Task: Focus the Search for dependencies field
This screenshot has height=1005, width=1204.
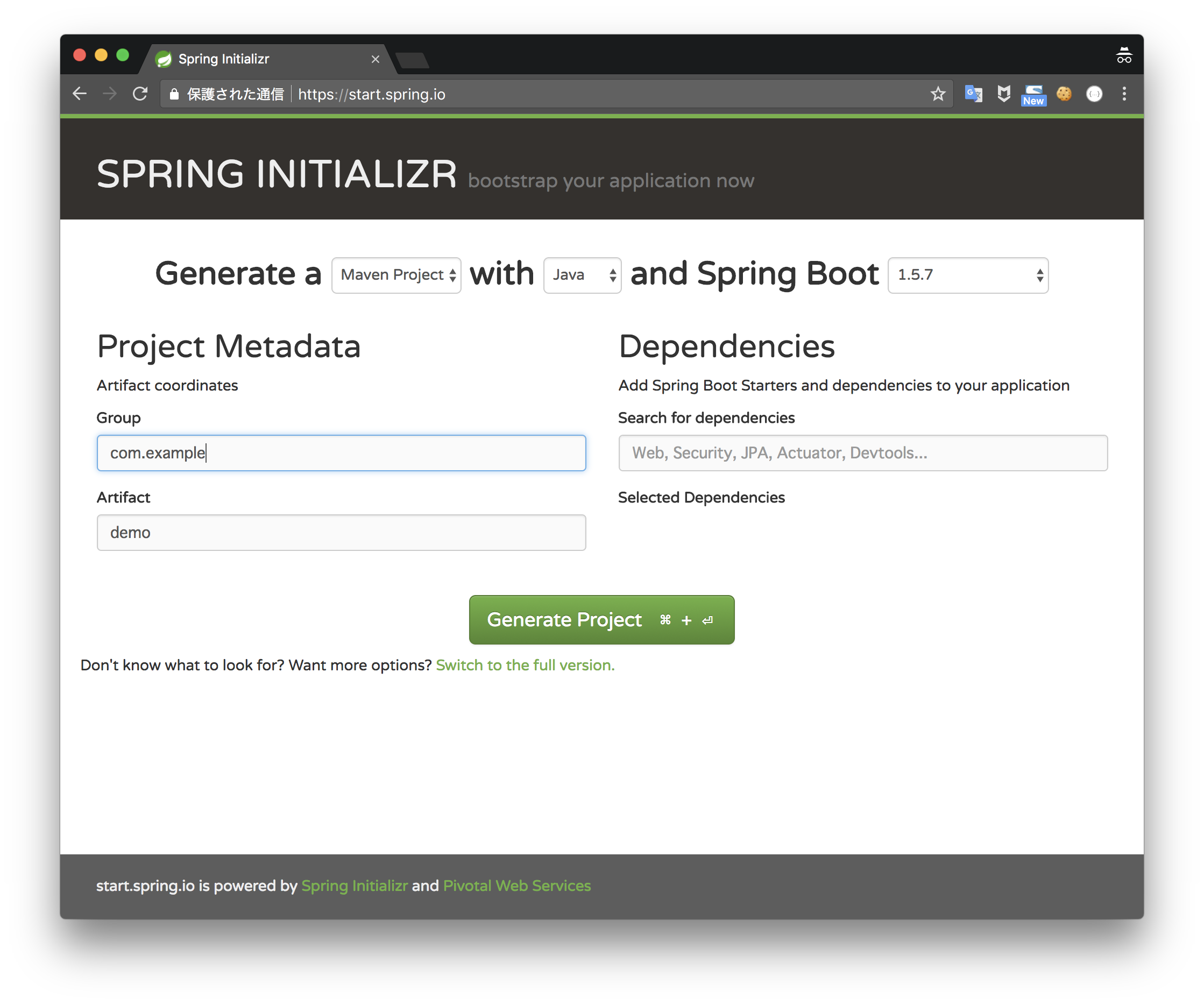Action: [x=862, y=453]
